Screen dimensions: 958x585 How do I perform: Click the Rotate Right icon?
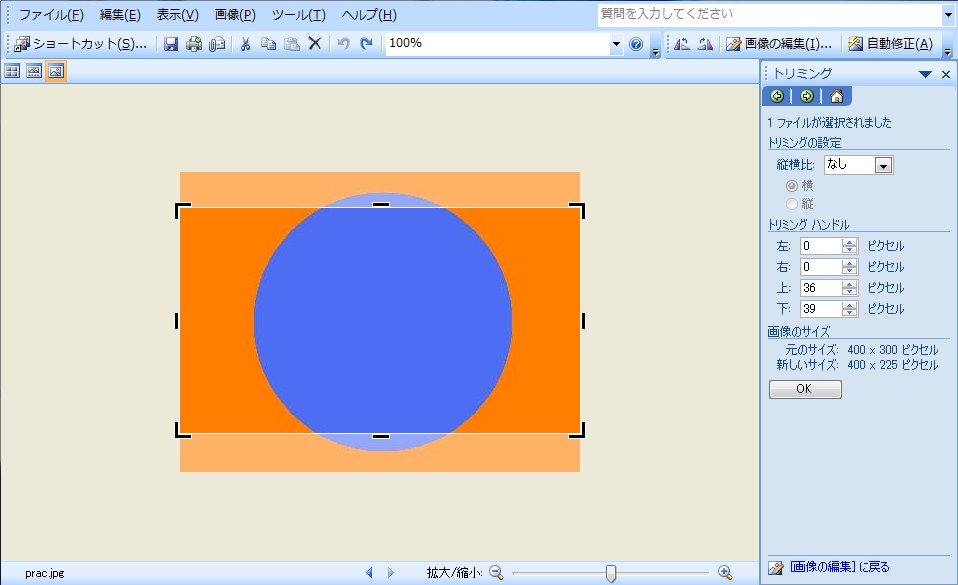coord(705,44)
